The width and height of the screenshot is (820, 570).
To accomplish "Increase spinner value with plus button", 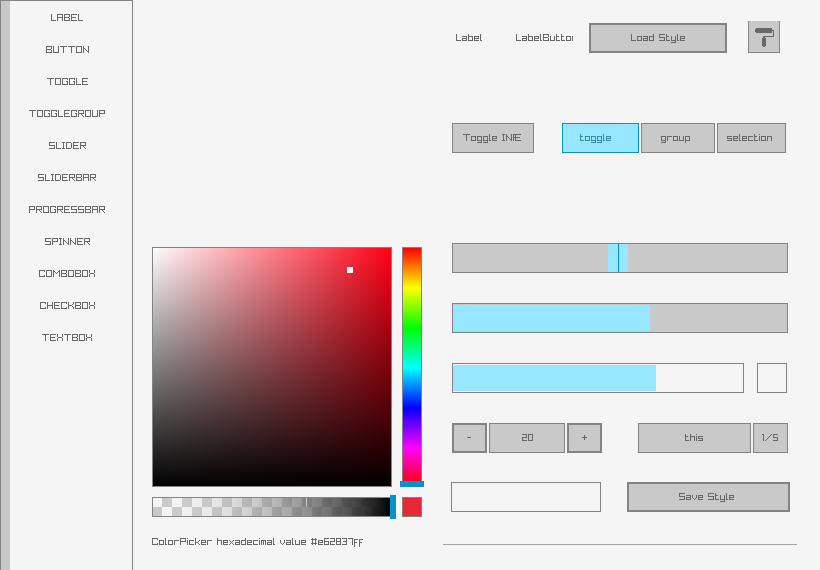I will (x=584, y=438).
